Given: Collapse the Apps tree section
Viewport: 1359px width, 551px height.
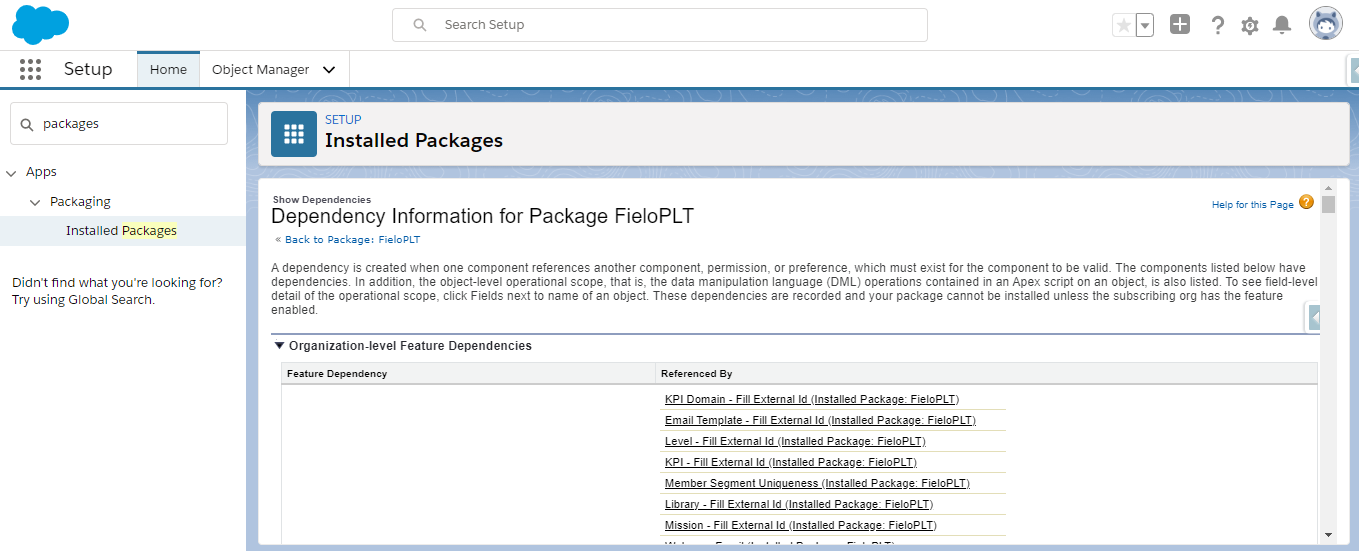Looking at the screenshot, I should tap(12, 173).
